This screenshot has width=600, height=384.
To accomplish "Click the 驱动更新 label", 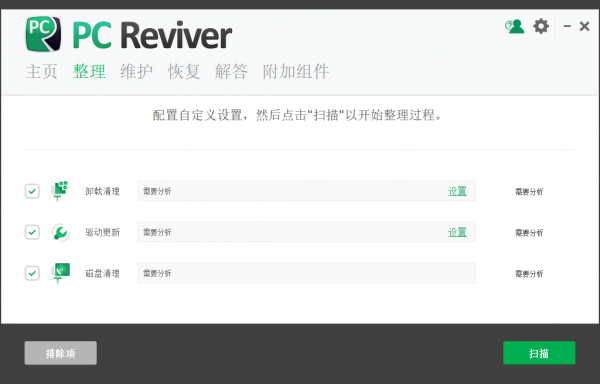I will [x=102, y=232].
